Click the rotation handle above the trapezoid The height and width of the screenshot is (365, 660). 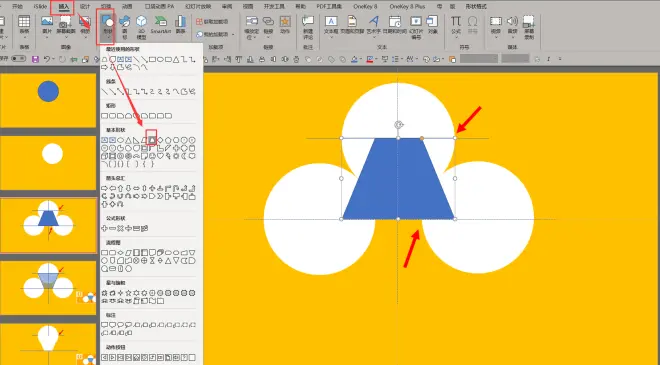pyautogui.click(x=399, y=125)
